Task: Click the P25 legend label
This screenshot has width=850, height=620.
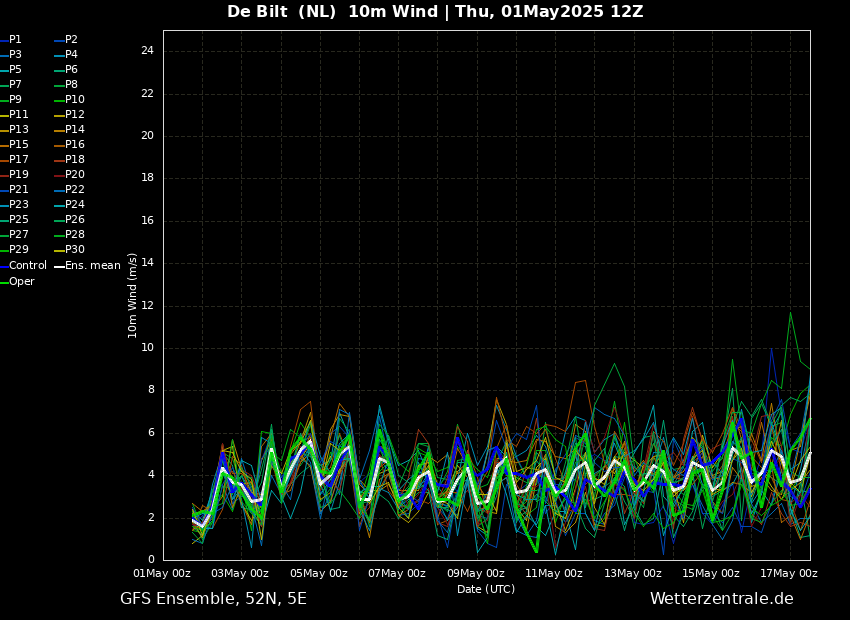Action: click(x=18, y=220)
